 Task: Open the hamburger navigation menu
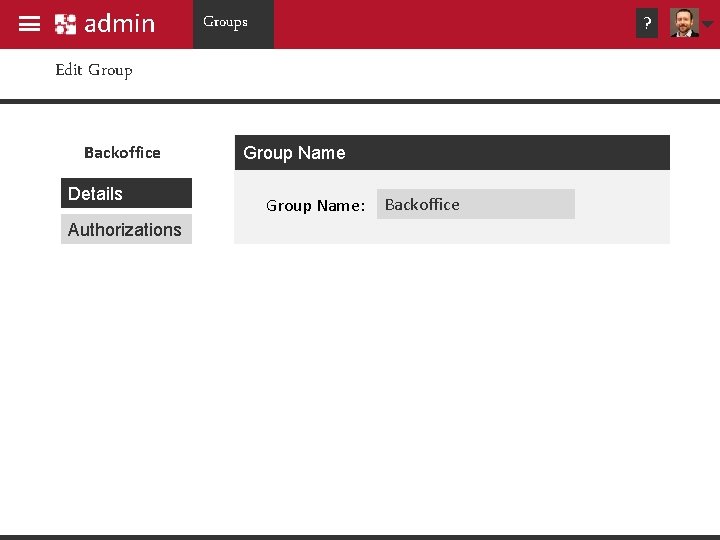(x=29, y=24)
